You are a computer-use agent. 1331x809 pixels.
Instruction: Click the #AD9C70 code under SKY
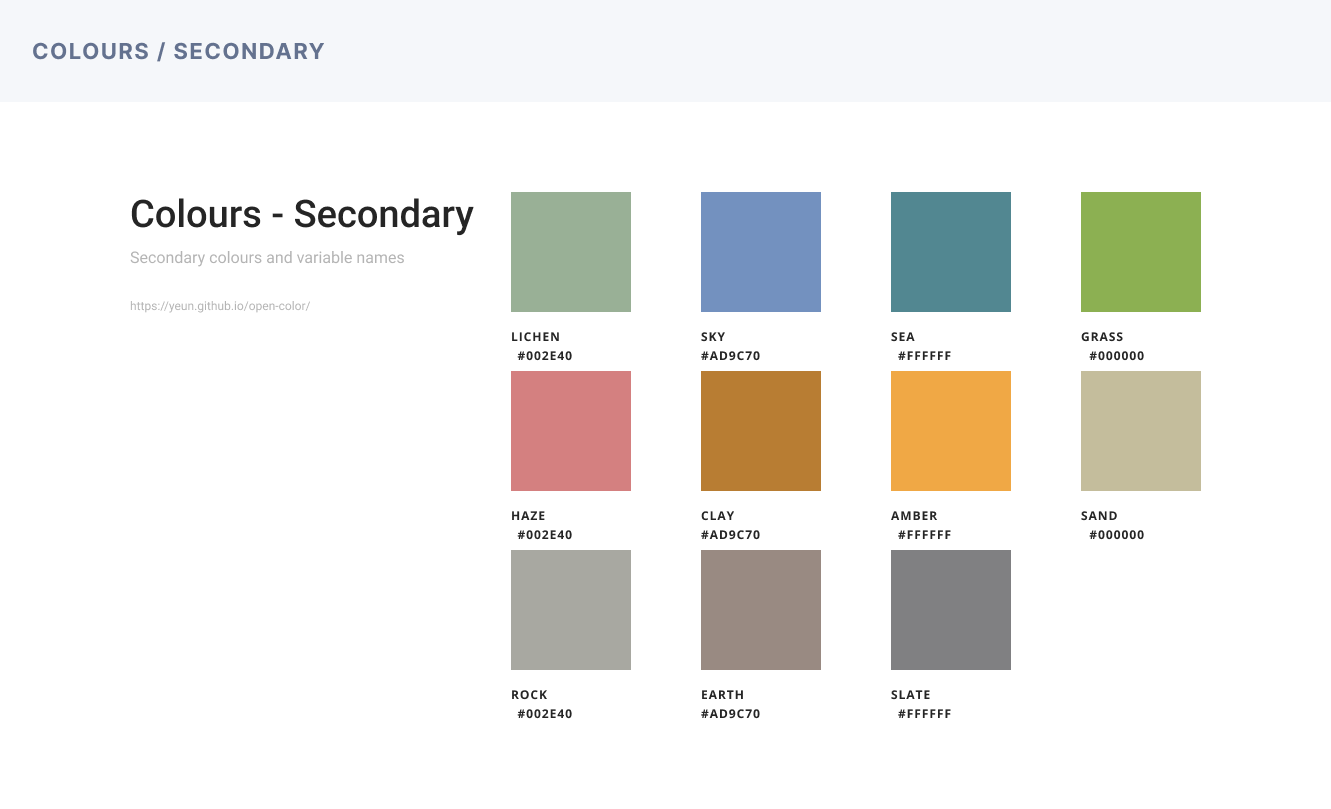(731, 356)
